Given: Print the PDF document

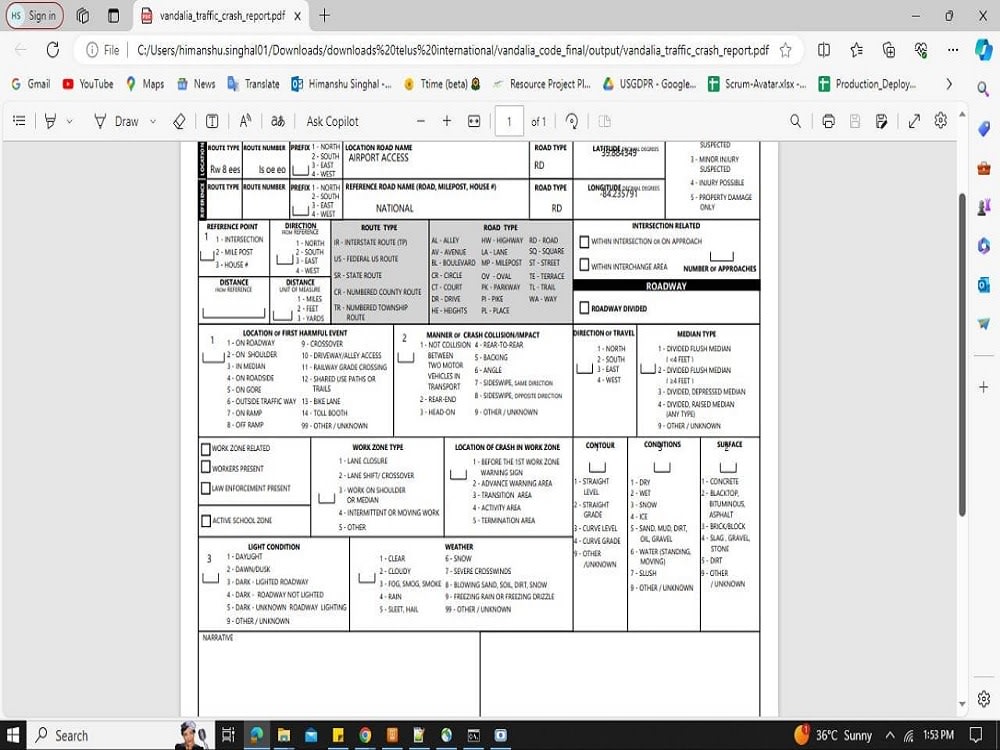Looking at the screenshot, I should [x=828, y=121].
